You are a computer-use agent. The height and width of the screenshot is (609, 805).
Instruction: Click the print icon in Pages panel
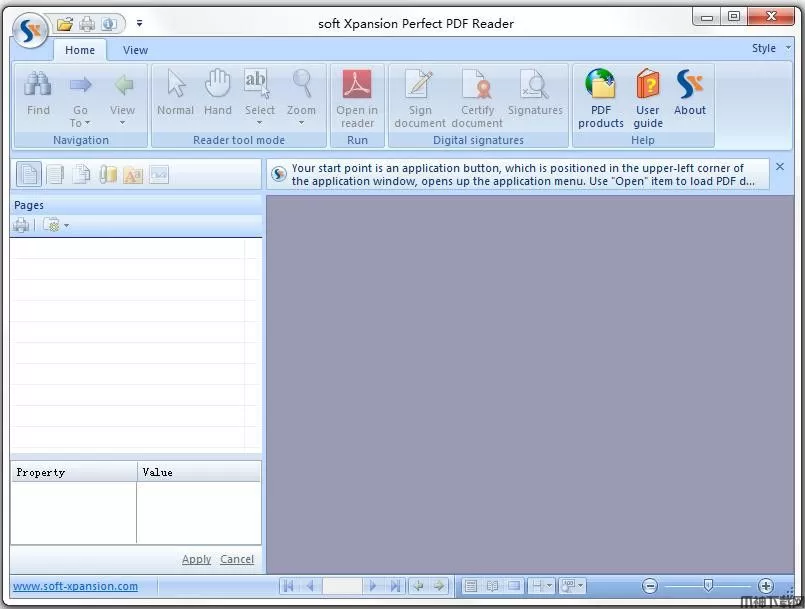click(x=22, y=225)
